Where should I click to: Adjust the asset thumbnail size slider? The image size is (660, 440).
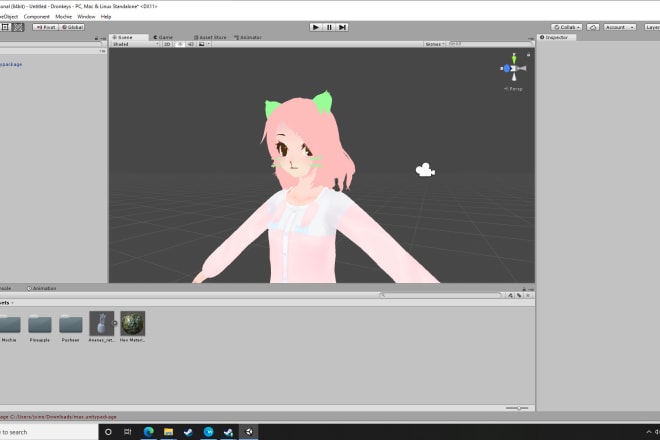tap(517, 408)
